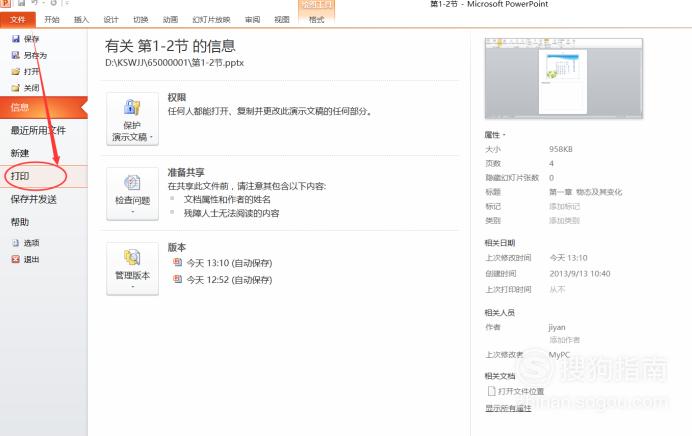Click the padlock Protect Presentation icon
The width and height of the screenshot is (692, 436).
click(x=132, y=107)
